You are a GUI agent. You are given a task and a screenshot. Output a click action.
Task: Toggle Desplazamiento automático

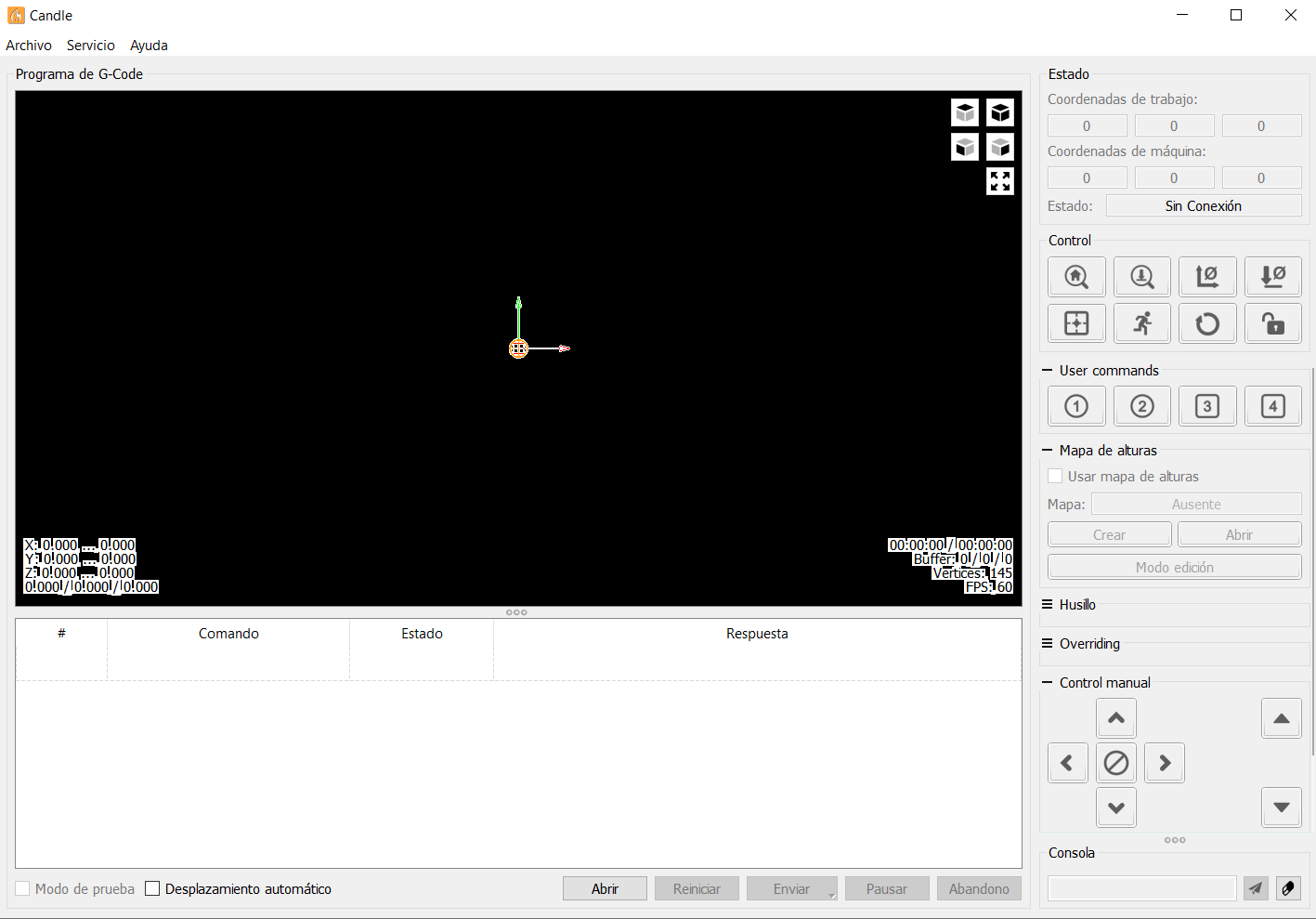coord(152,888)
